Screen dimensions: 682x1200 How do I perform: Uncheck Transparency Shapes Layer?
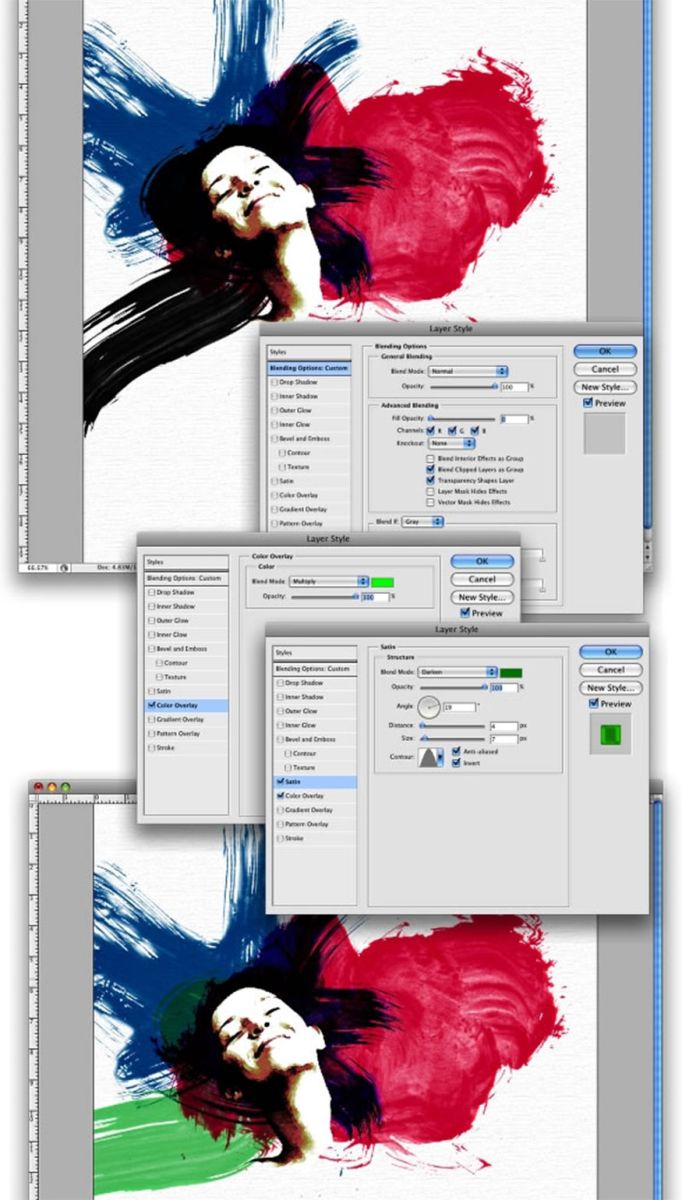pos(431,480)
